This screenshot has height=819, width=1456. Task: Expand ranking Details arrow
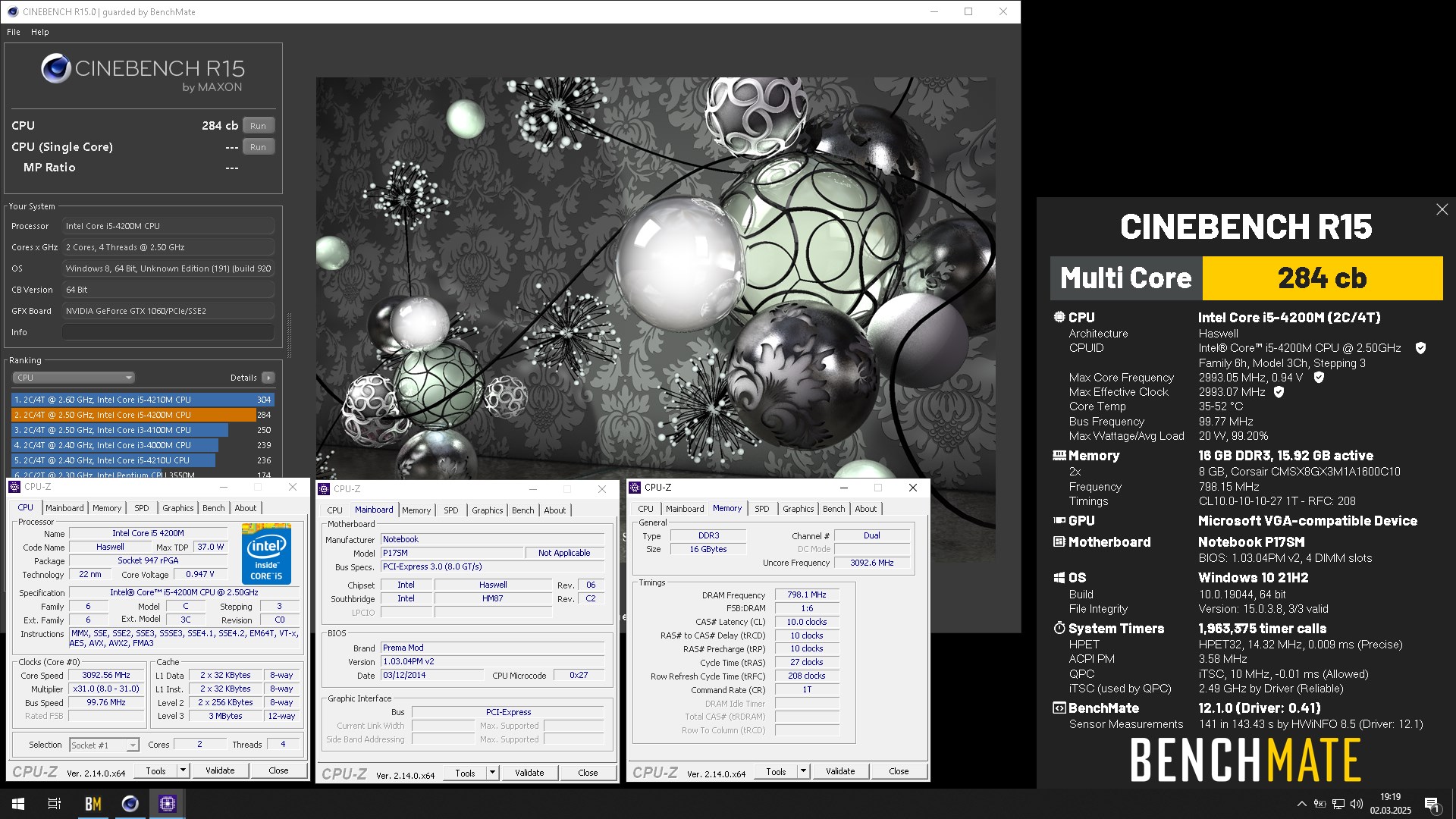268,378
